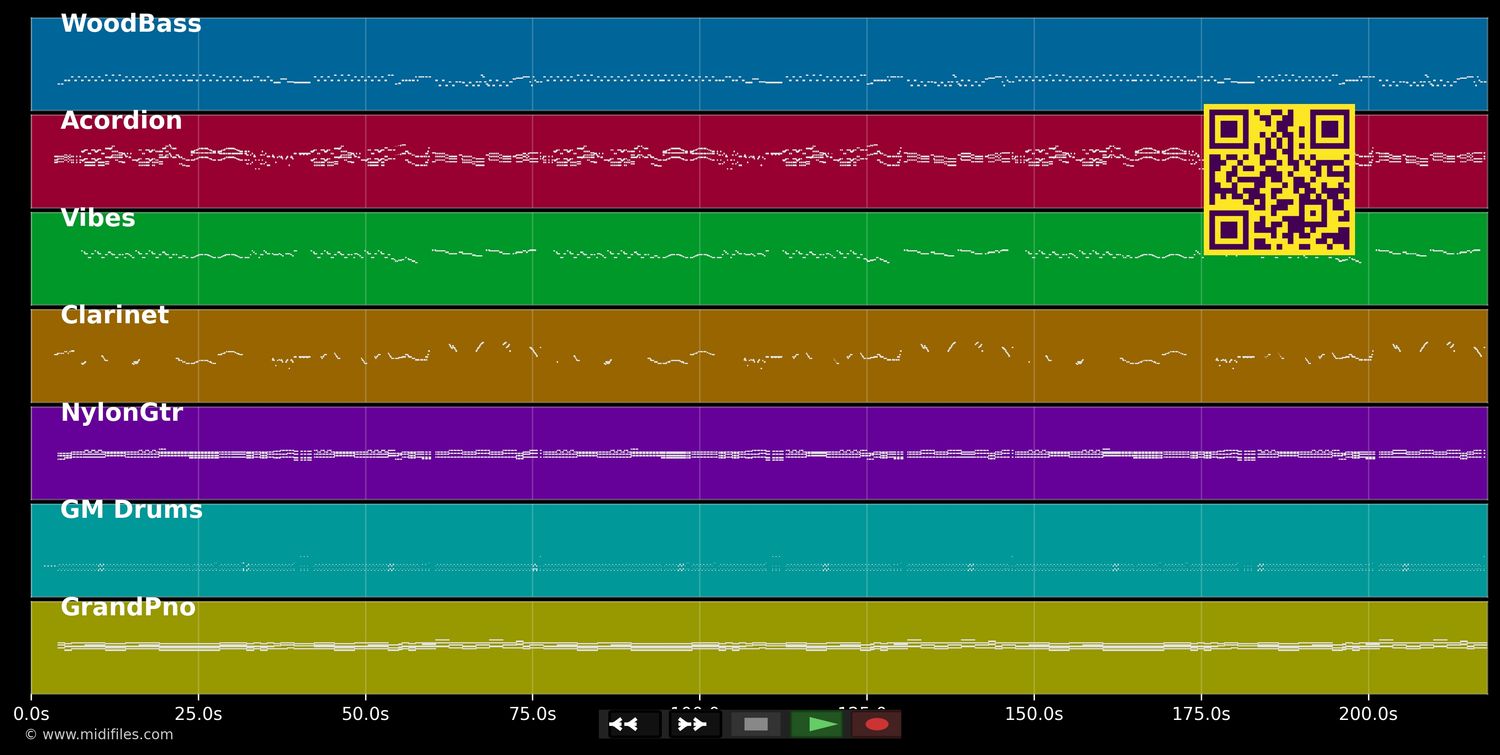Click the 50.0s timeline marker
The width and height of the screenshot is (1500, 755).
coord(365,714)
